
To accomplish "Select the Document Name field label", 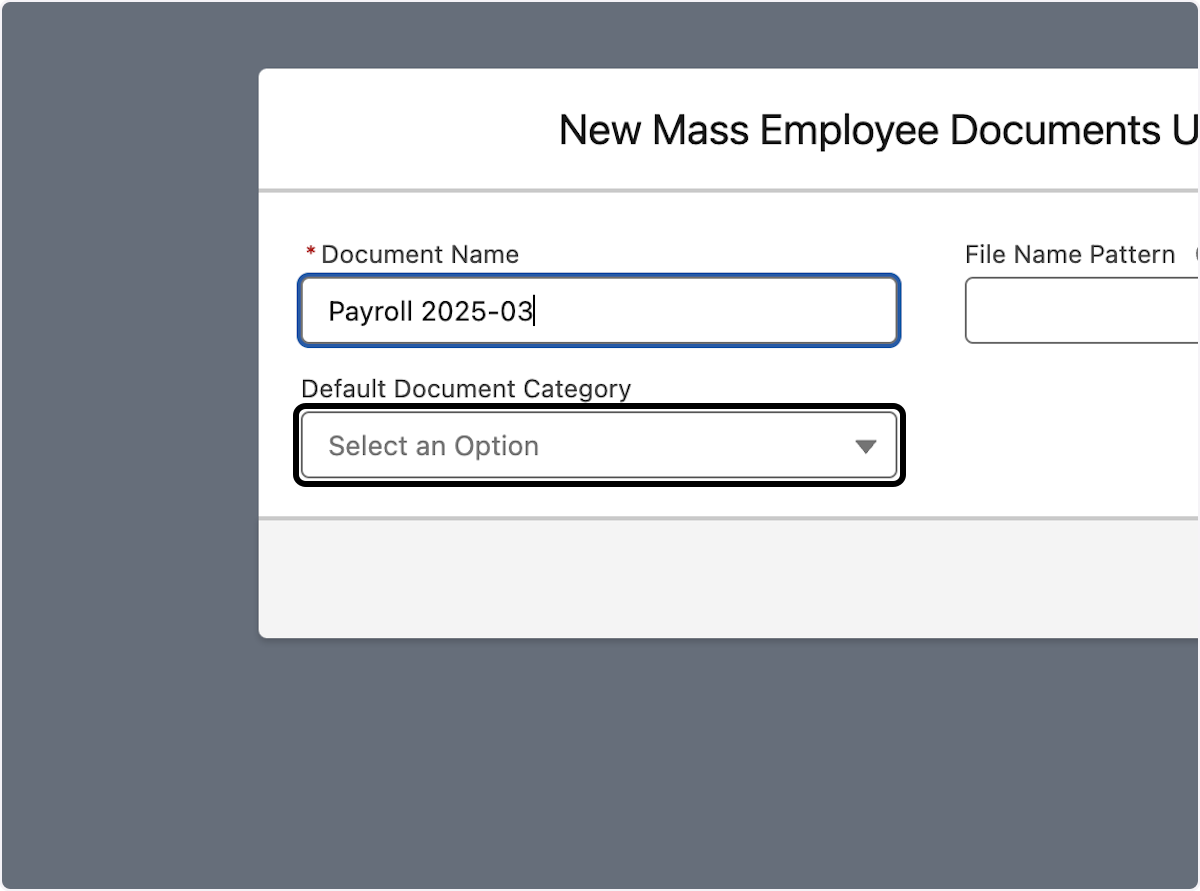I will pyautogui.click(x=420, y=254).
